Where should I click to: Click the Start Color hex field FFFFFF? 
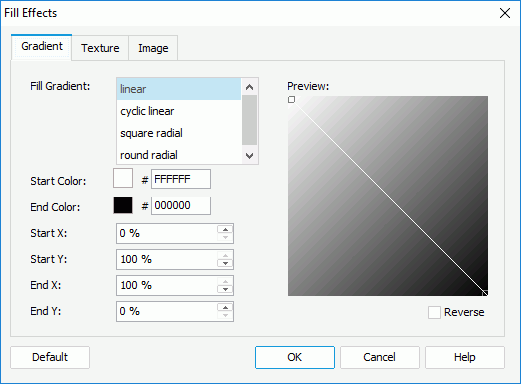181,179
